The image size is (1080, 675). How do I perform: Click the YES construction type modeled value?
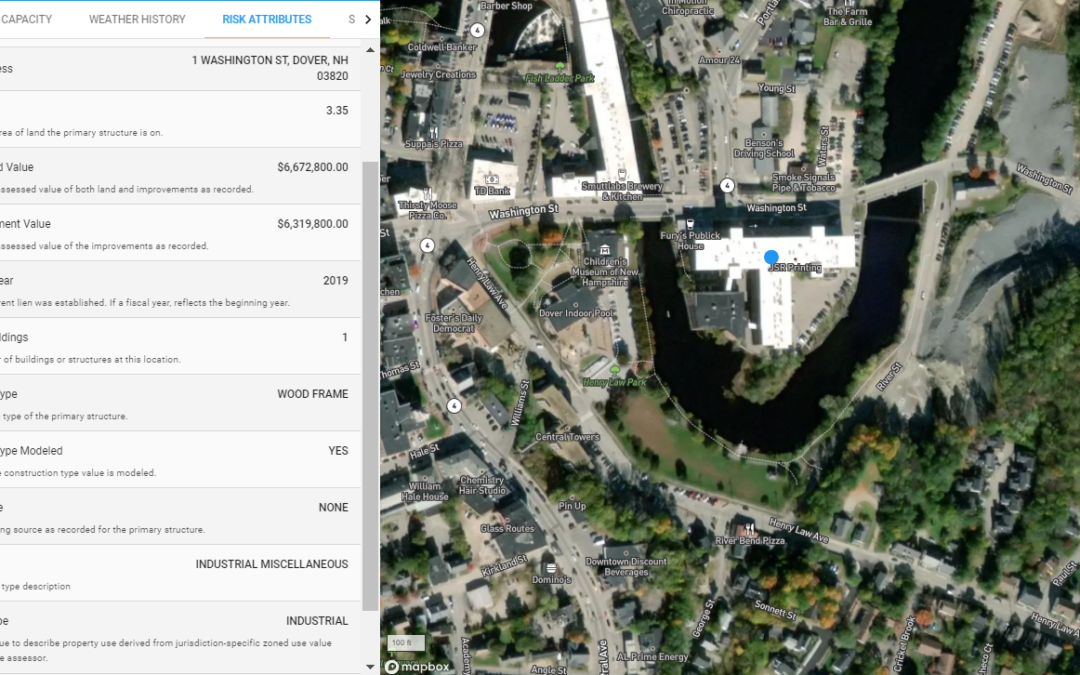pos(338,450)
